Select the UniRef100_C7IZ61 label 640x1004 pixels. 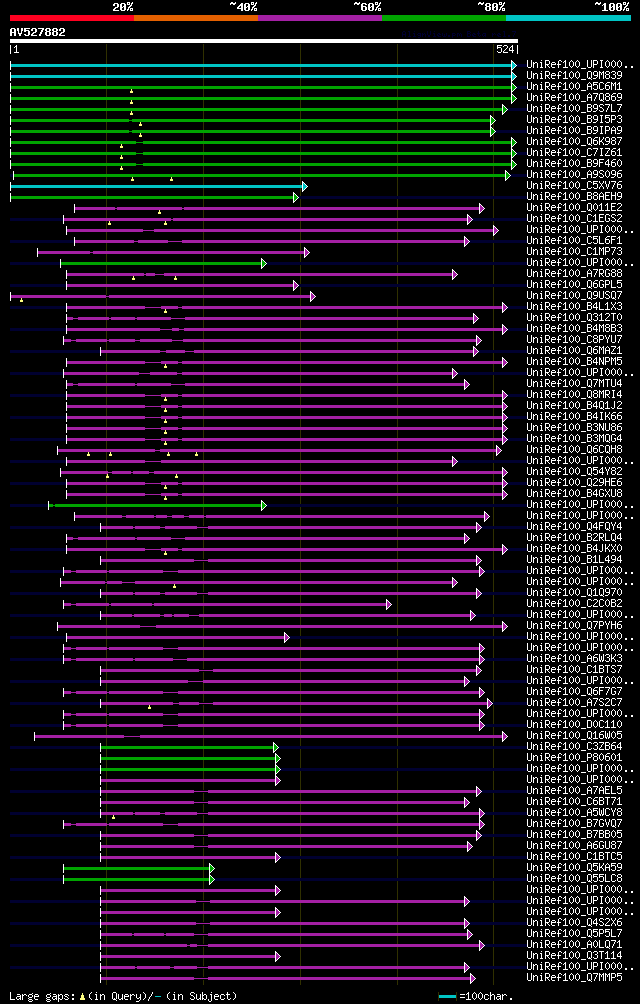point(573,152)
